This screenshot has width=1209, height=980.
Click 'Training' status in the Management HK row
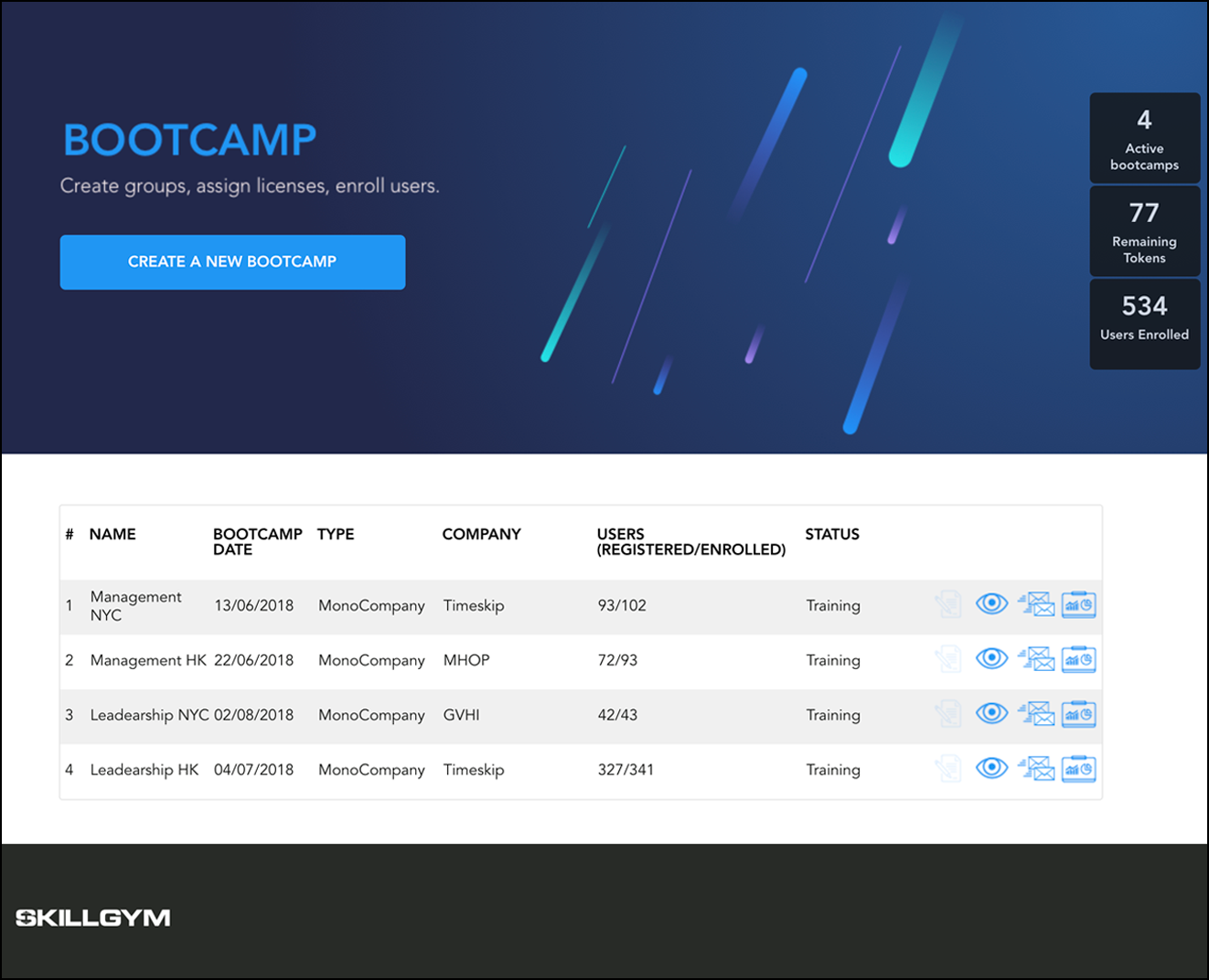pos(833,660)
